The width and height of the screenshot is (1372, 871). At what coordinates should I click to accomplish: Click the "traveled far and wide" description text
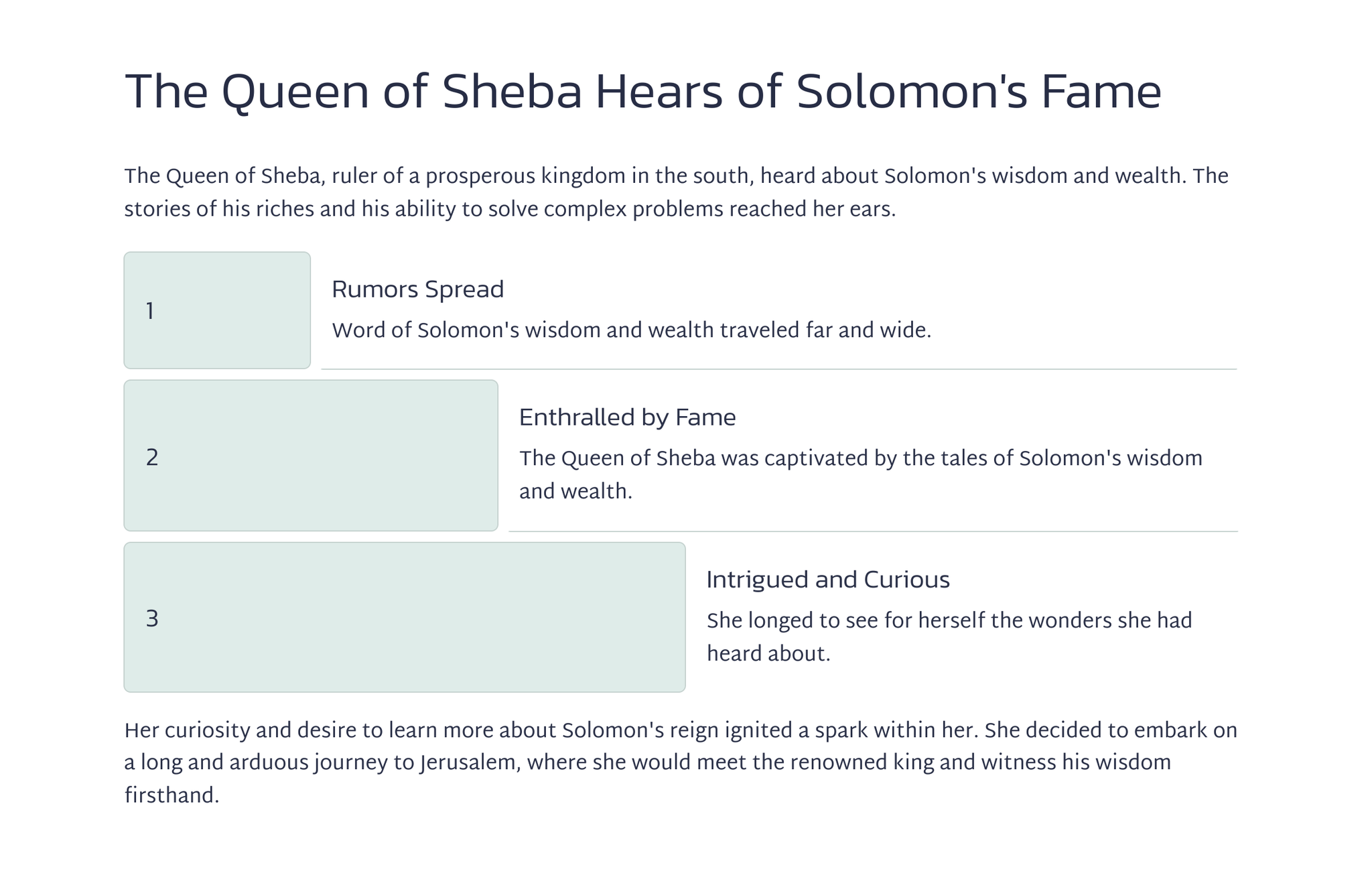pyautogui.click(x=631, y=330)
